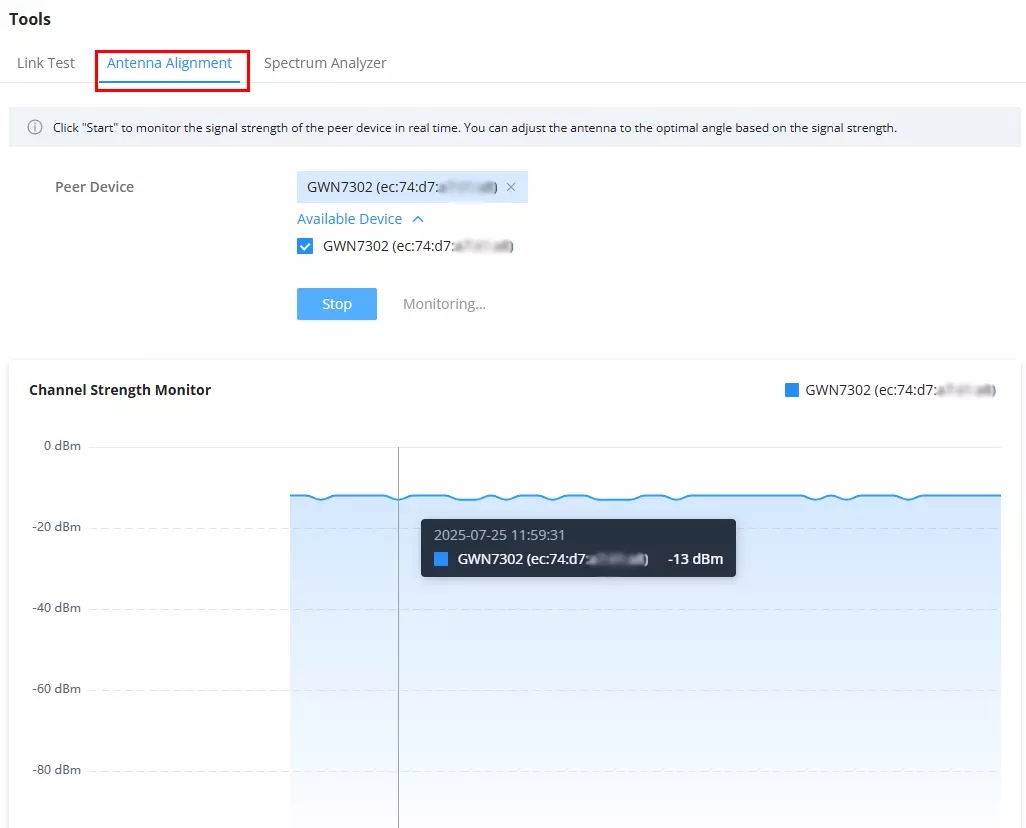
Task: Select the Antenna Alignment tab
Action: point(169,63)
